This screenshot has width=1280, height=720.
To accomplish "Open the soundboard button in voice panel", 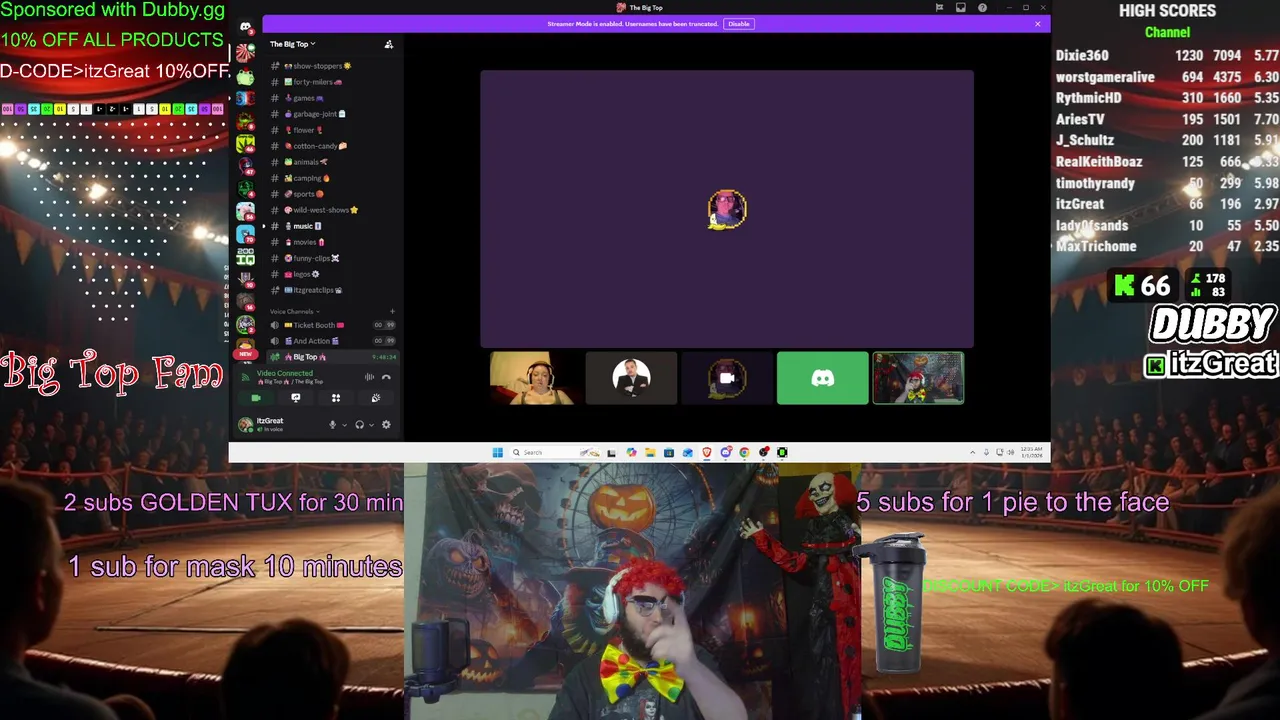I will [376, 398].
